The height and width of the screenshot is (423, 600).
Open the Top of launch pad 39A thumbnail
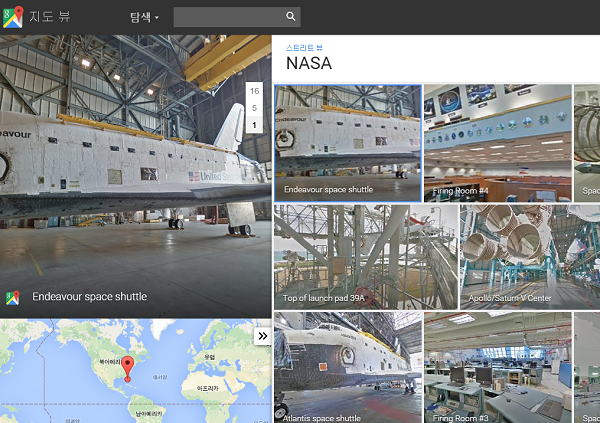point(366,257)
